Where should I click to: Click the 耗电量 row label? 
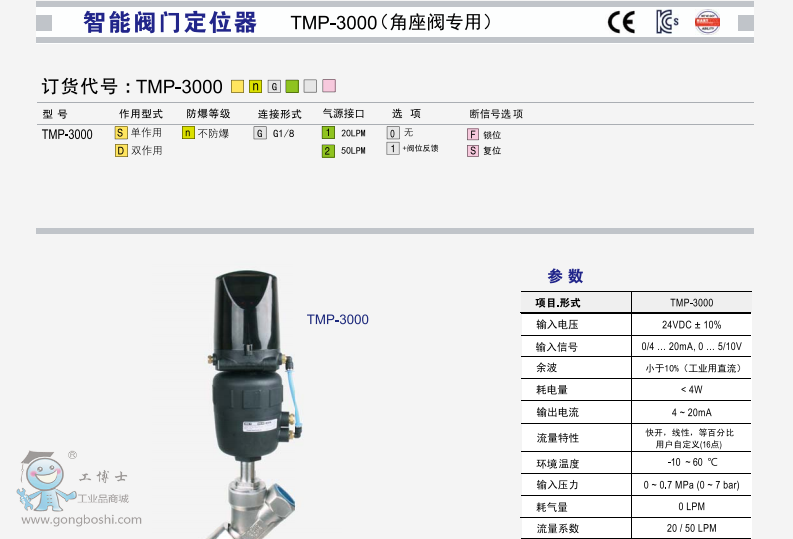pos(552,390)
